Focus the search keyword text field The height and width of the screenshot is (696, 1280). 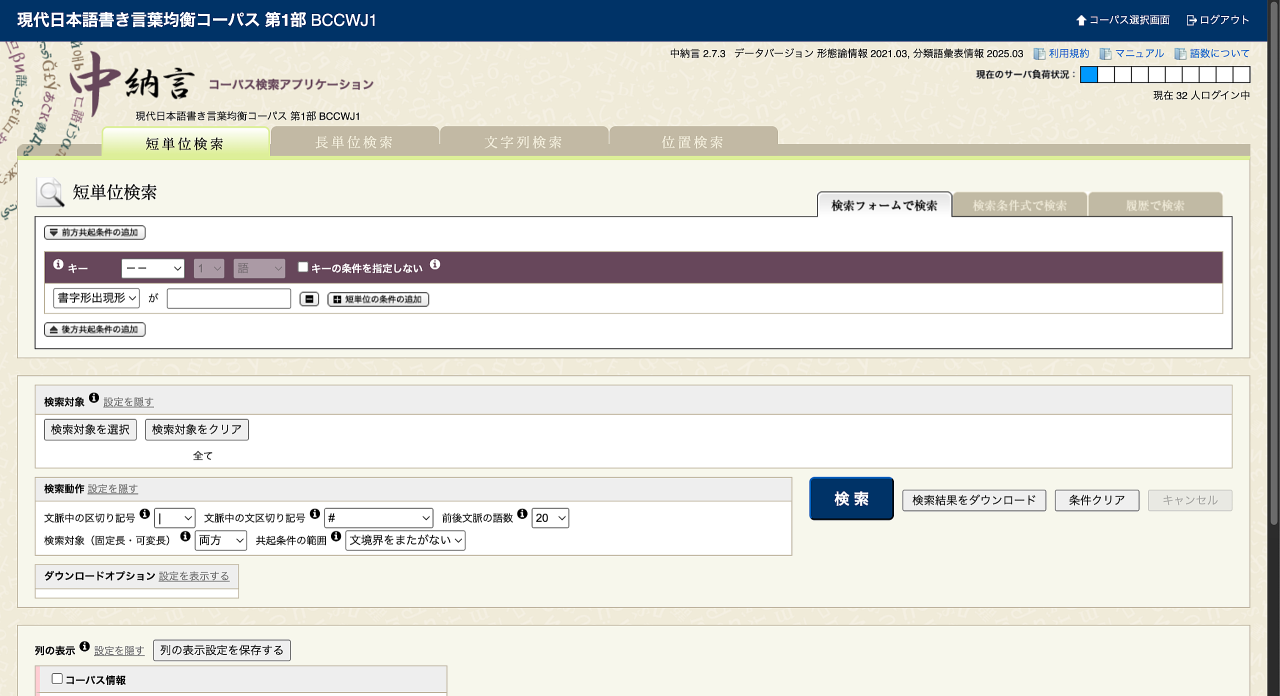229,298
